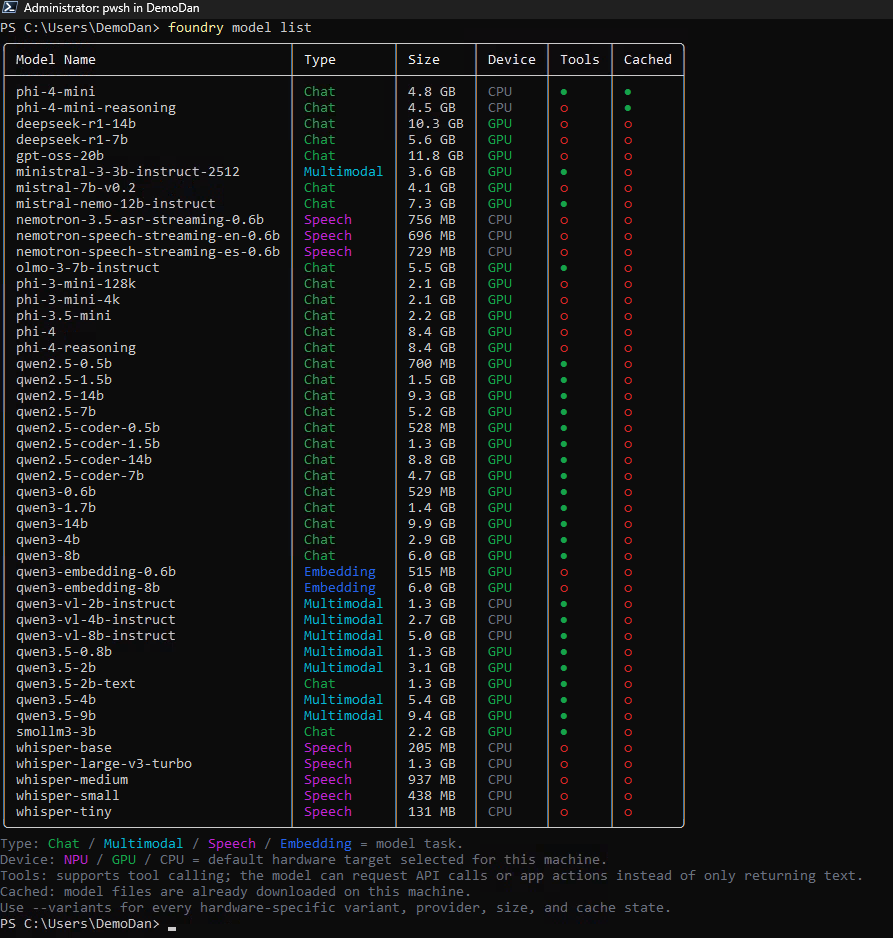Image resolution: width=893 pixels, height=938 pixels.
Task: Click red Cached circle for whisper-tiny
Action: pos(627,812)
